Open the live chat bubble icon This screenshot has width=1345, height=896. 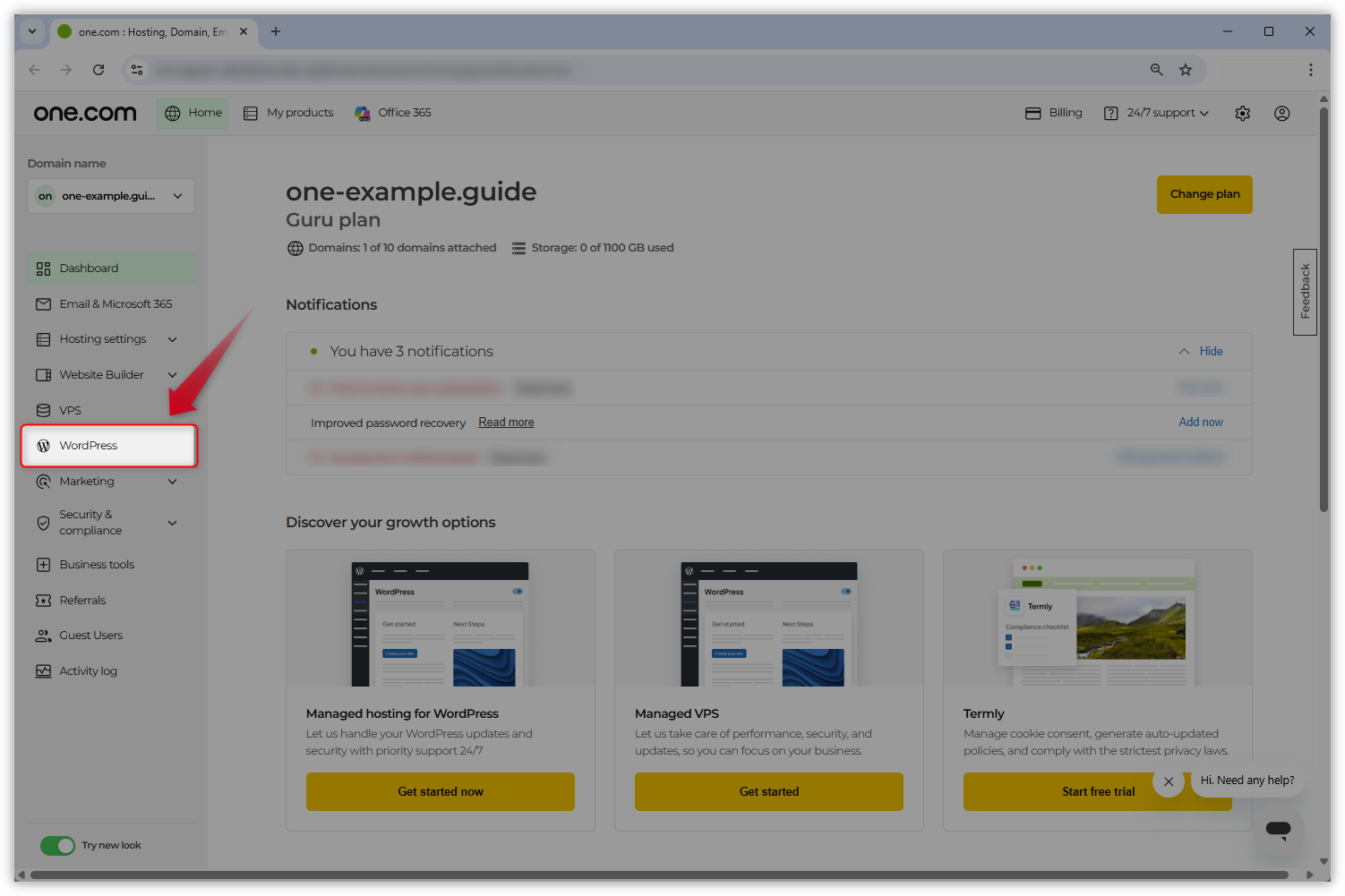point(1278,829)
